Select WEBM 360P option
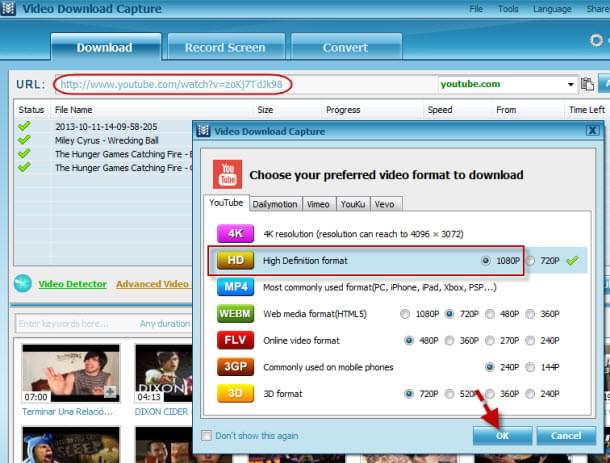Screen dimensions: 610x463 530,314
